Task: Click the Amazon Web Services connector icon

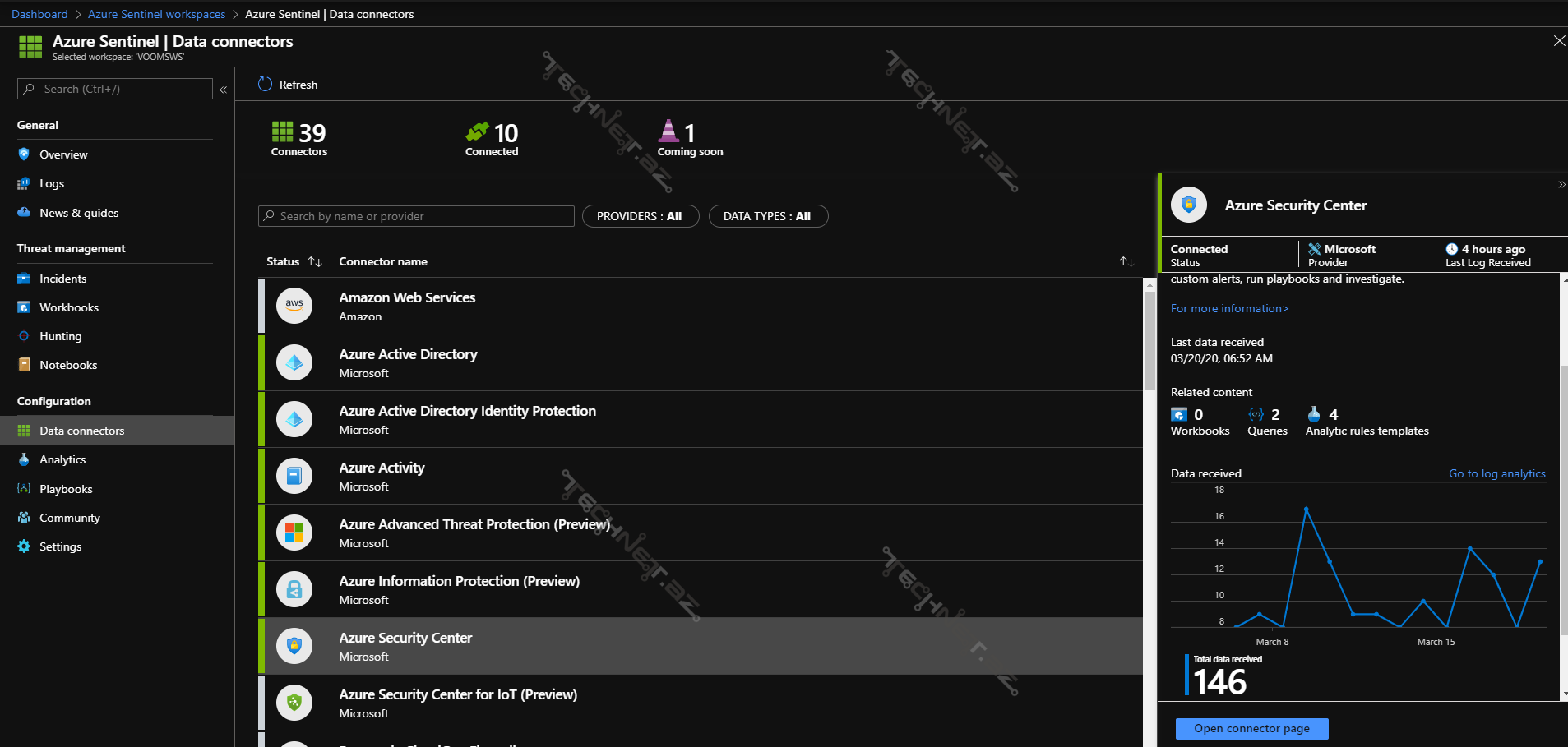Action: pyautogui.click(x=294, y=306)
